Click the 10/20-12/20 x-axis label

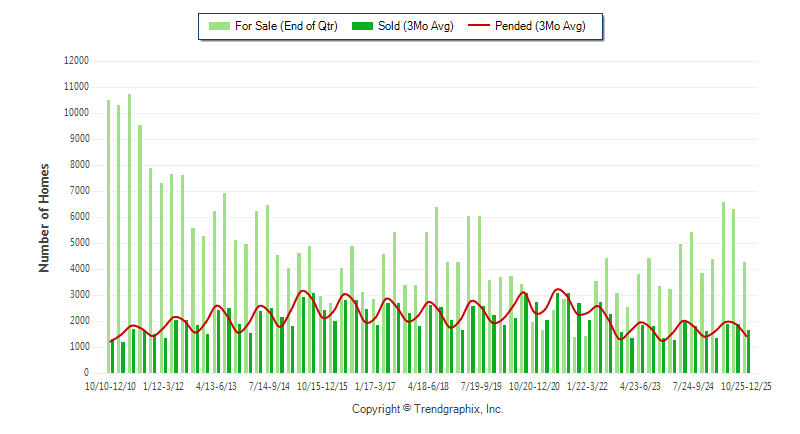pos(534,385)
